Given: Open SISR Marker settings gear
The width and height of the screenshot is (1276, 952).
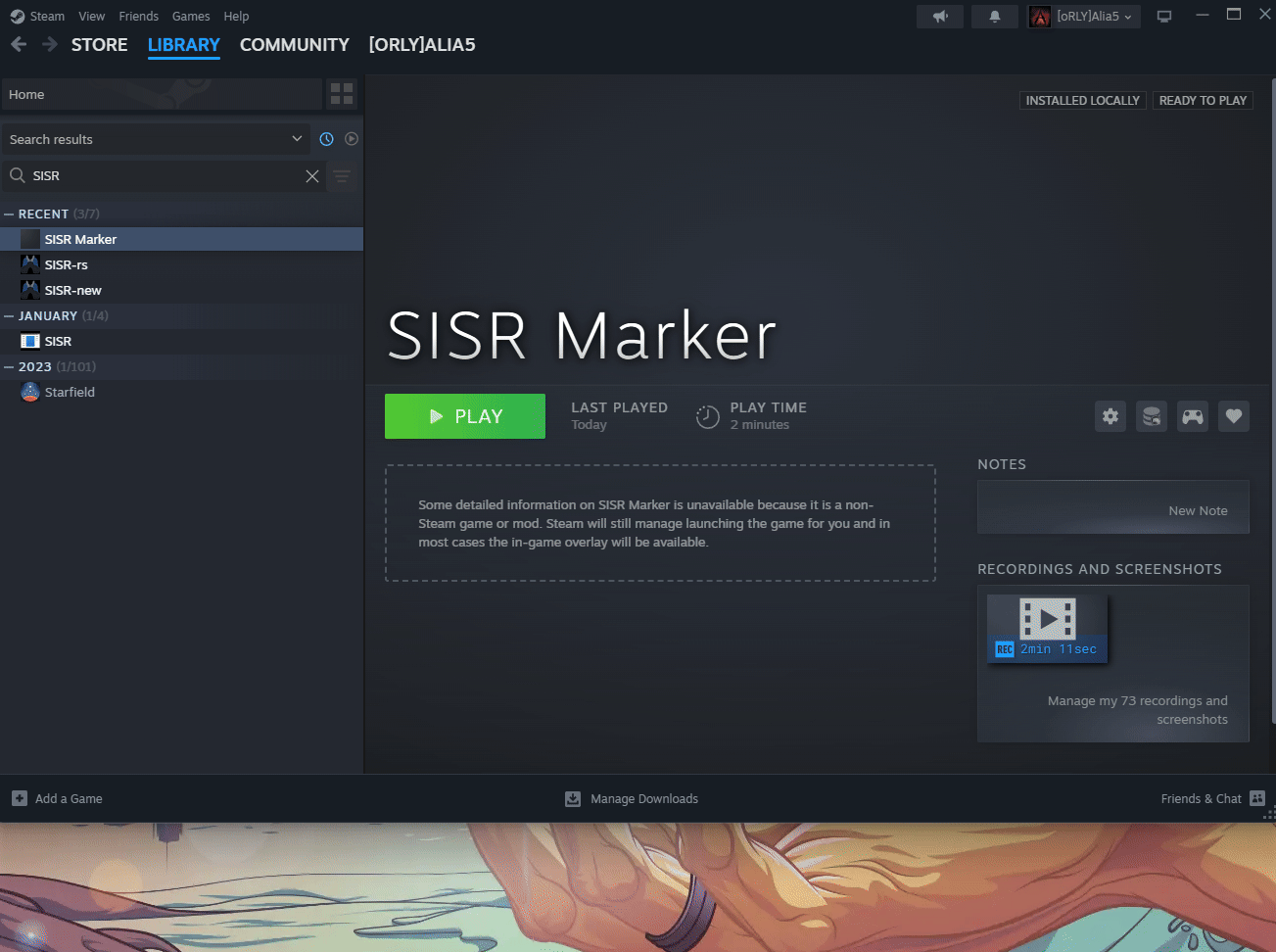Looking at the screenshot, I should [1111, 416].
